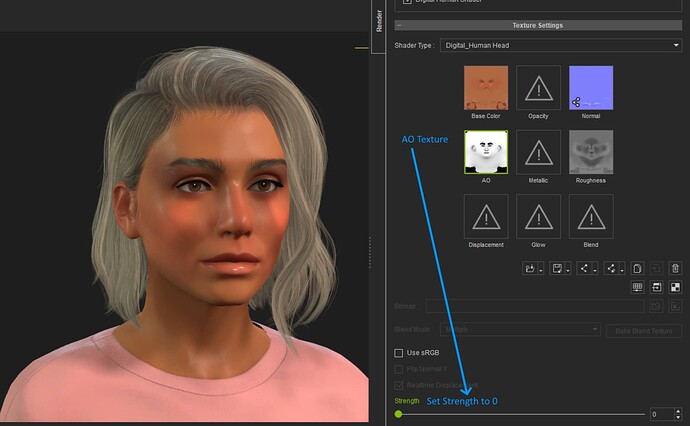This screenshot has height=426, width=690.
Task: Click the Strength slider handle
Action: [x=398, y=414]
